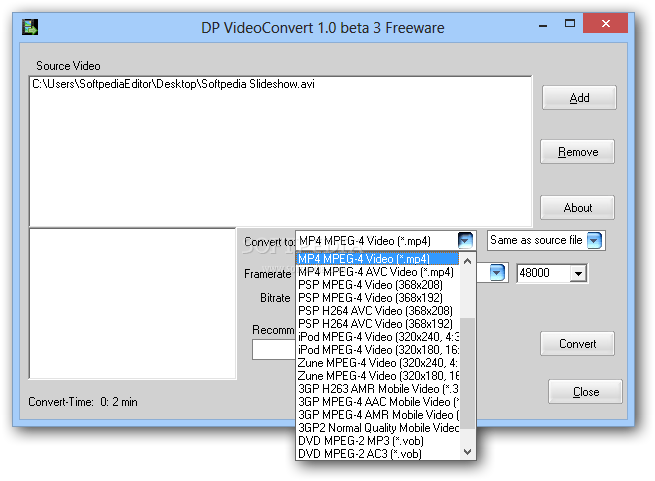Screen dimensions: 655x481
Task: Select the Softpedia Slideshow.avi source file entry
Action: 173,84
